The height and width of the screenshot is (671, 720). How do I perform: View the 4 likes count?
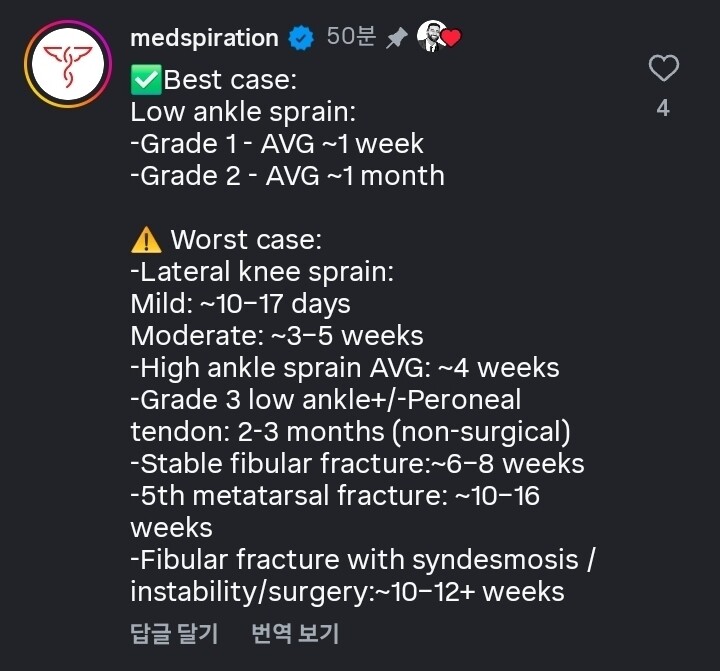point(663,108)
